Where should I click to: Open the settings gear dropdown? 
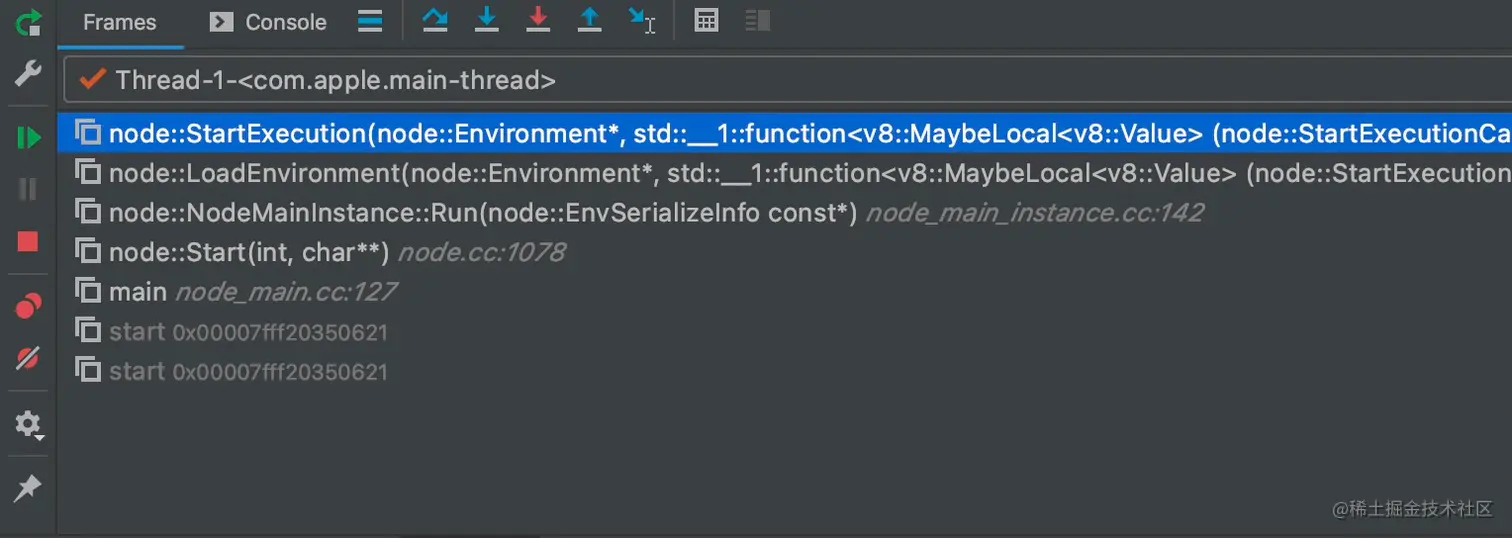point(28,425)
